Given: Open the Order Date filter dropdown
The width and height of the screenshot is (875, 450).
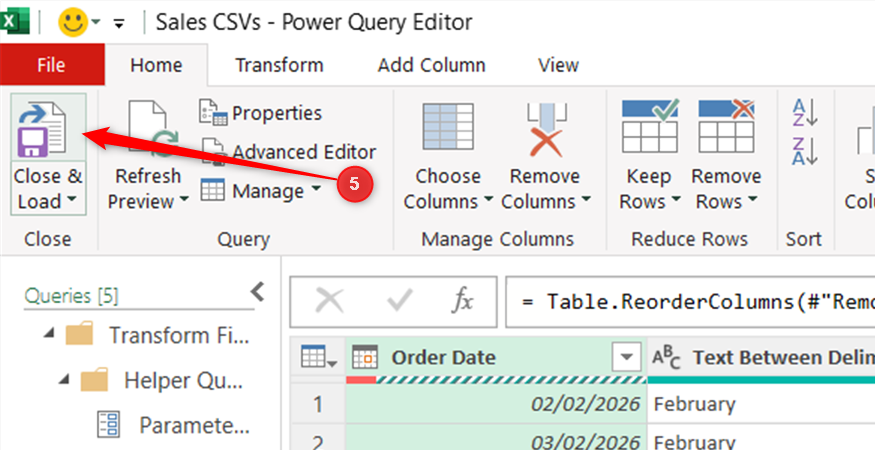Looking at the screenshot, I should (x=627, y=357).
